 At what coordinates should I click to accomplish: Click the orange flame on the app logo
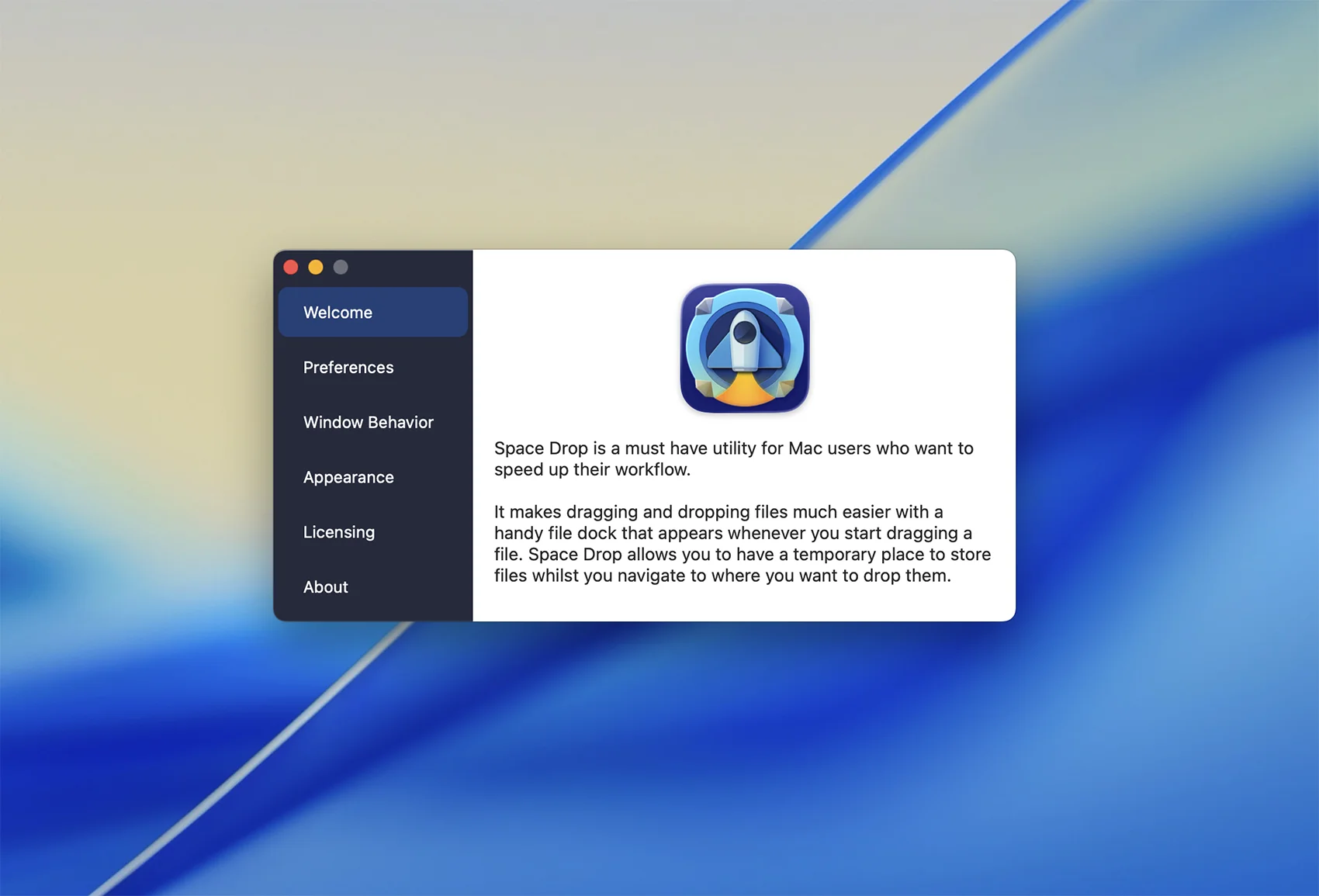(744, 392)
